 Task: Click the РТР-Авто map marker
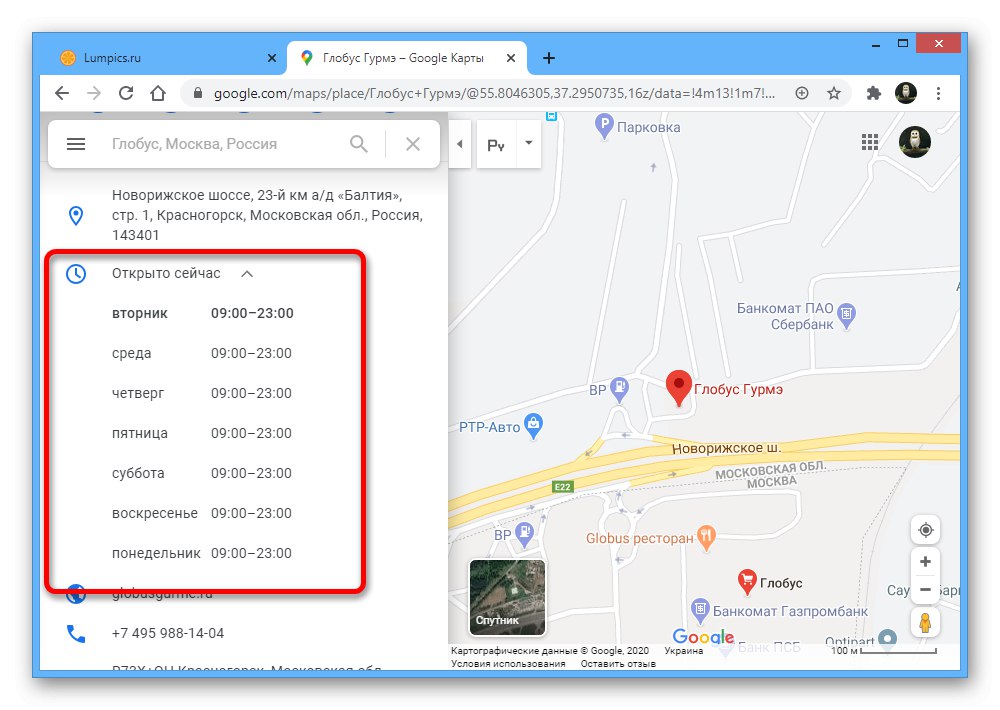[x=533, y=425]
